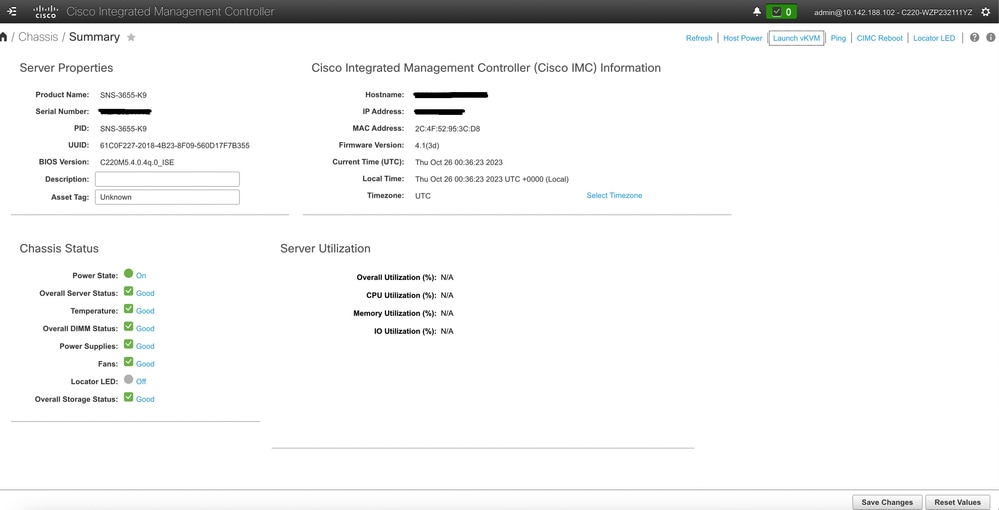Click the green fault count badge
The image size is (999, 510).
pyautogui.click(x=781, y=11)
